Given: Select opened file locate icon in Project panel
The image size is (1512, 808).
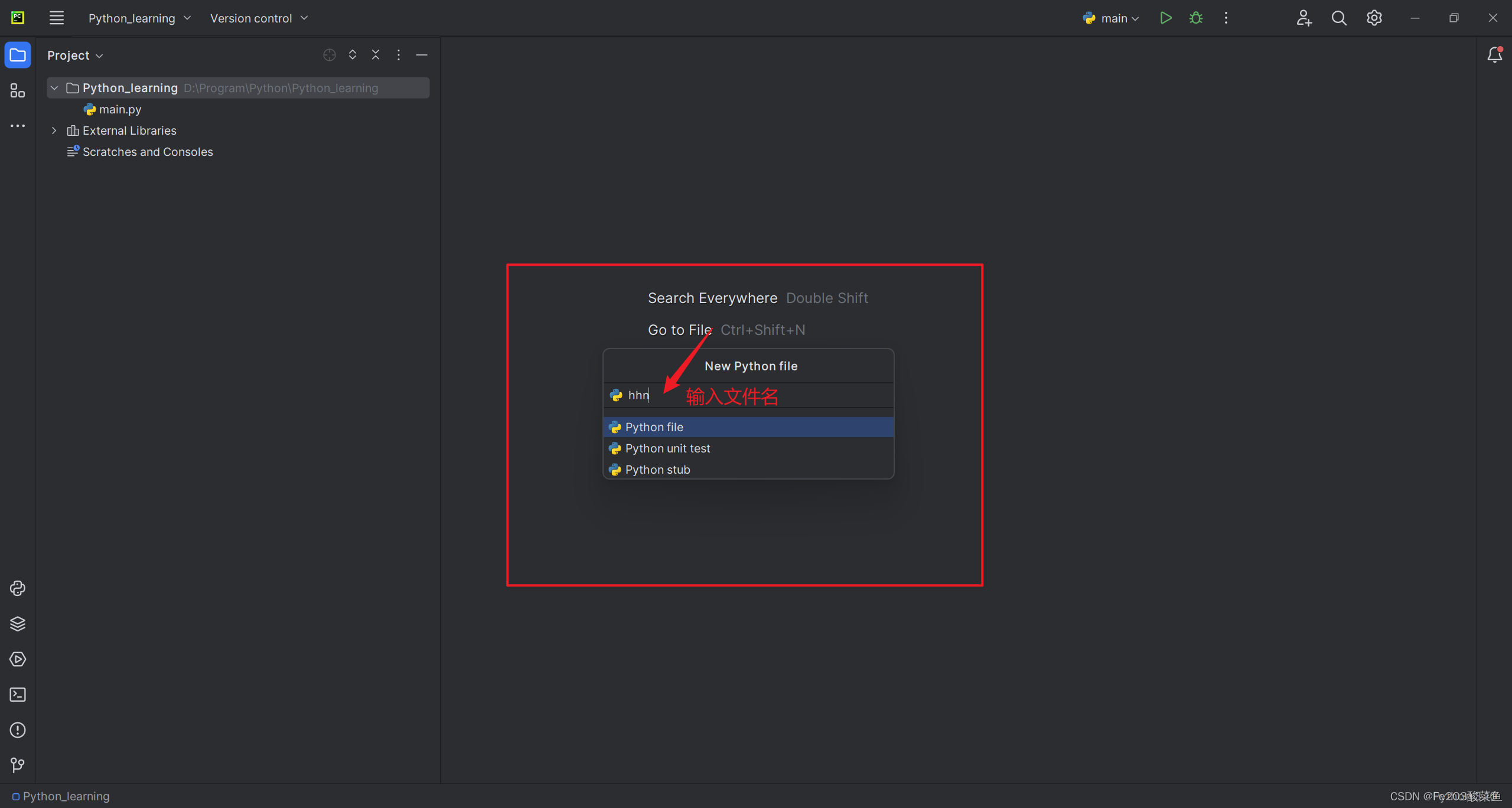Looking at the screenshot, I should point(330,55).
